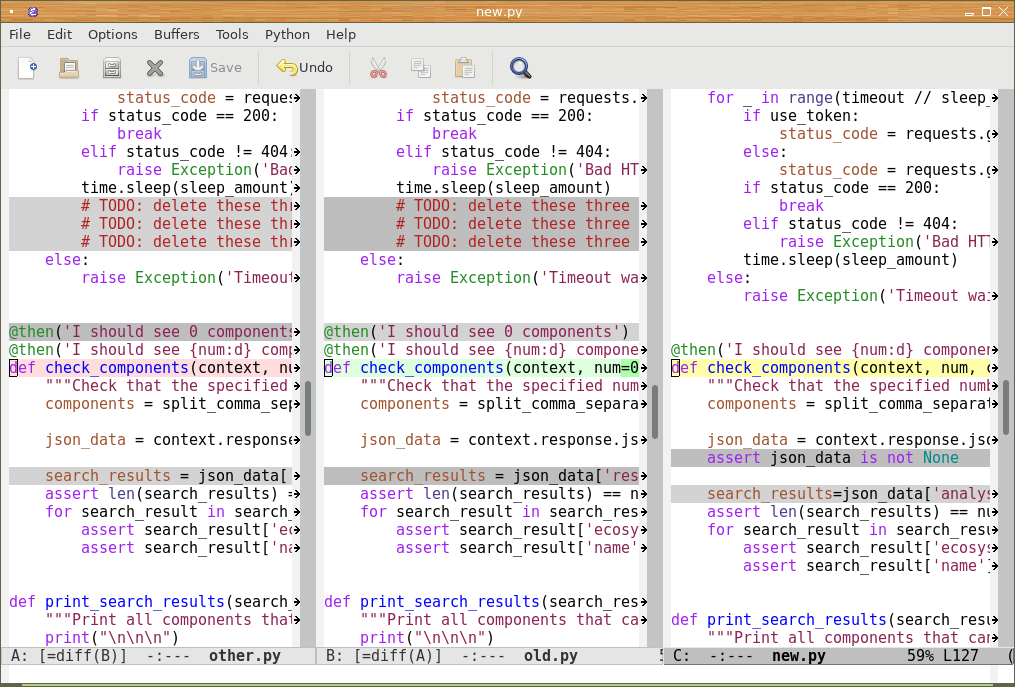
Task: Click the old.py buffer name in mode line
Action: (x=550, y=657)
